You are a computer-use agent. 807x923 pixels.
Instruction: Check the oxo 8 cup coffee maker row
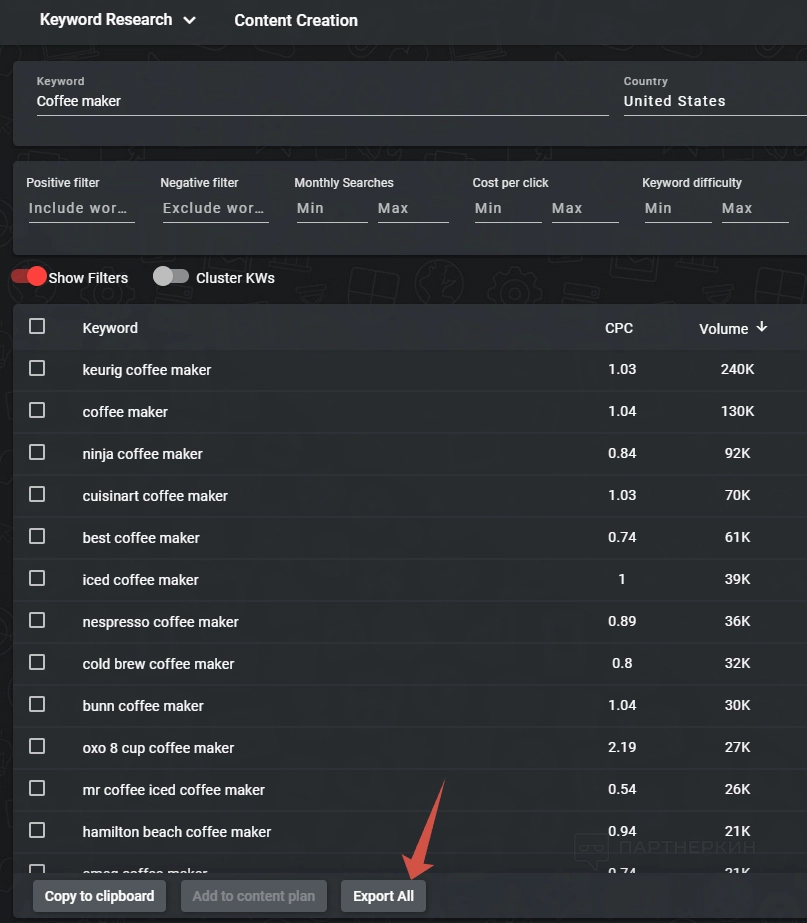pos(37,746)
